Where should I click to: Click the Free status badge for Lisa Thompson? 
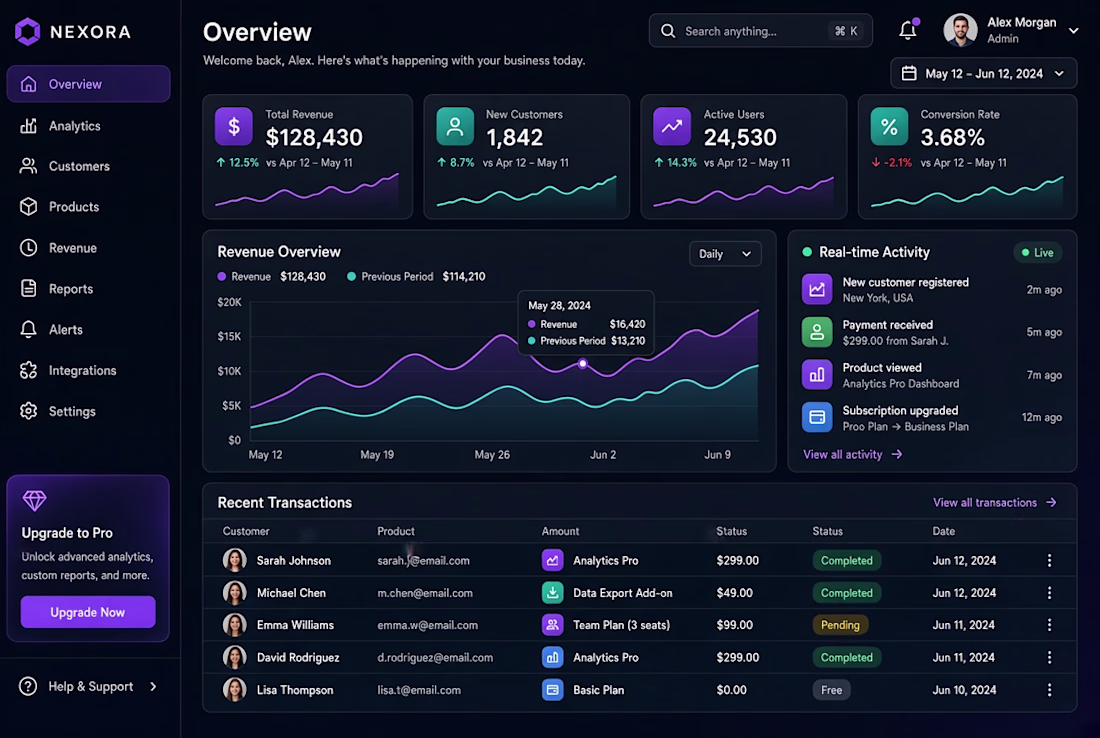[x=831, y=690]
